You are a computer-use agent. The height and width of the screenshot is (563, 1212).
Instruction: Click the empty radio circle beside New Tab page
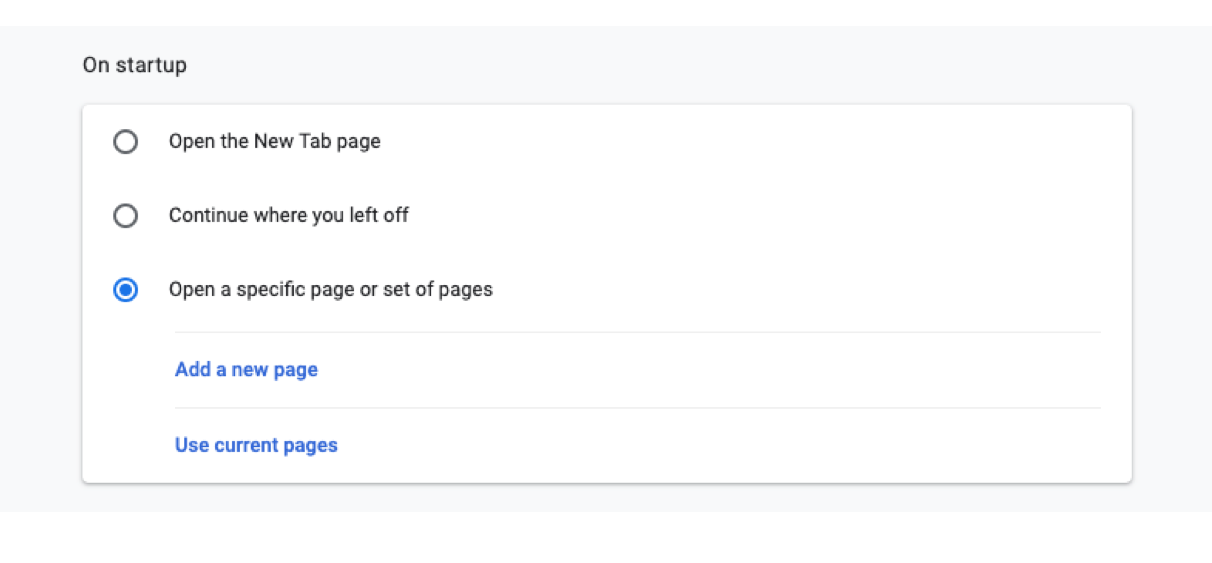click(x=125, y=142)
